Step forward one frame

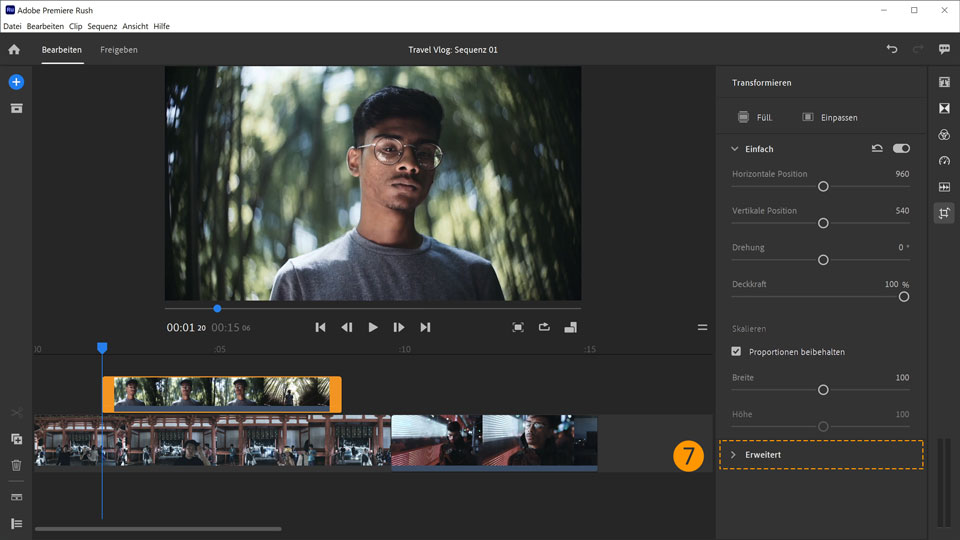(x=399, y=328)
